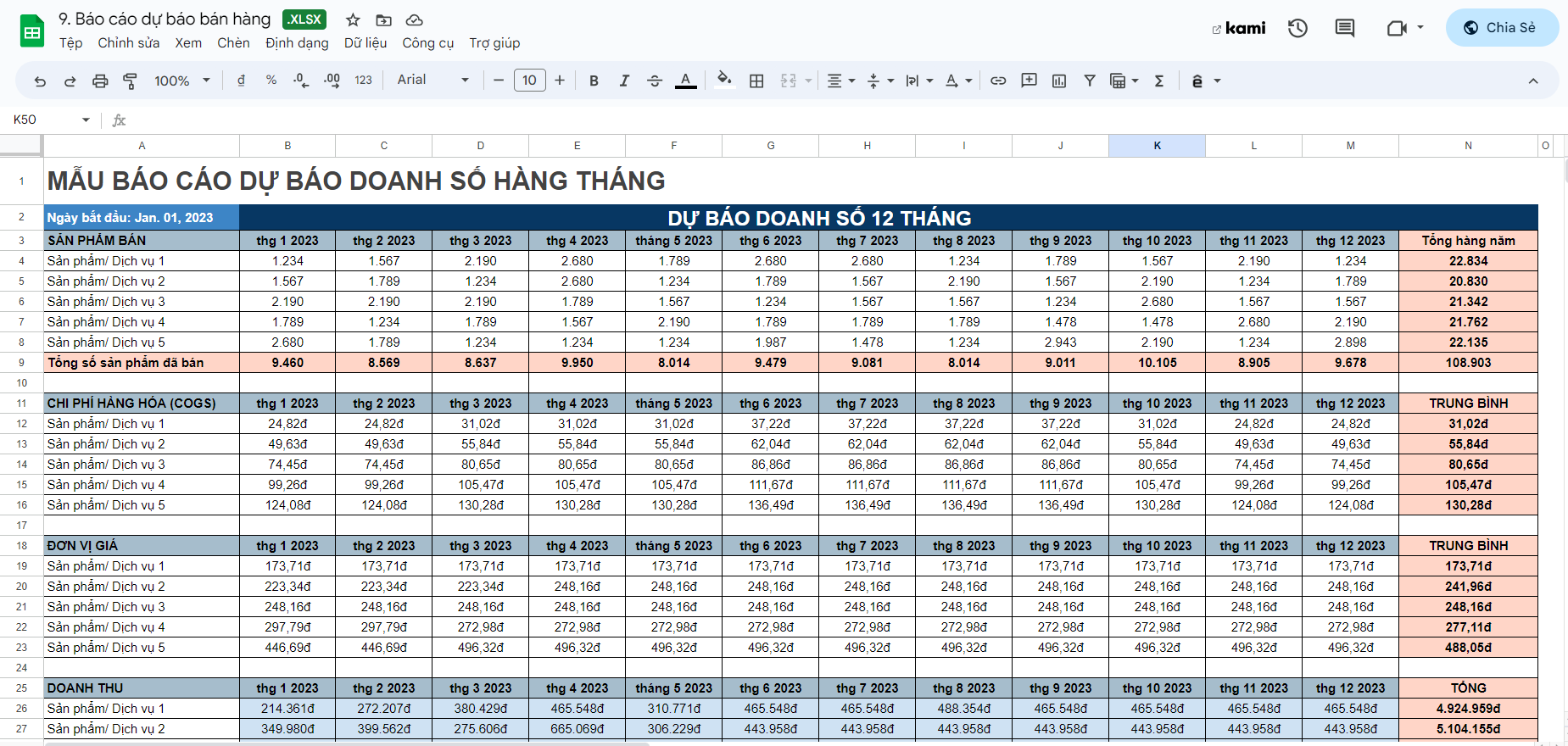Open the Công cụ menu
Image resolution: width=1568 pixels, height=746 pixels.
428,42
